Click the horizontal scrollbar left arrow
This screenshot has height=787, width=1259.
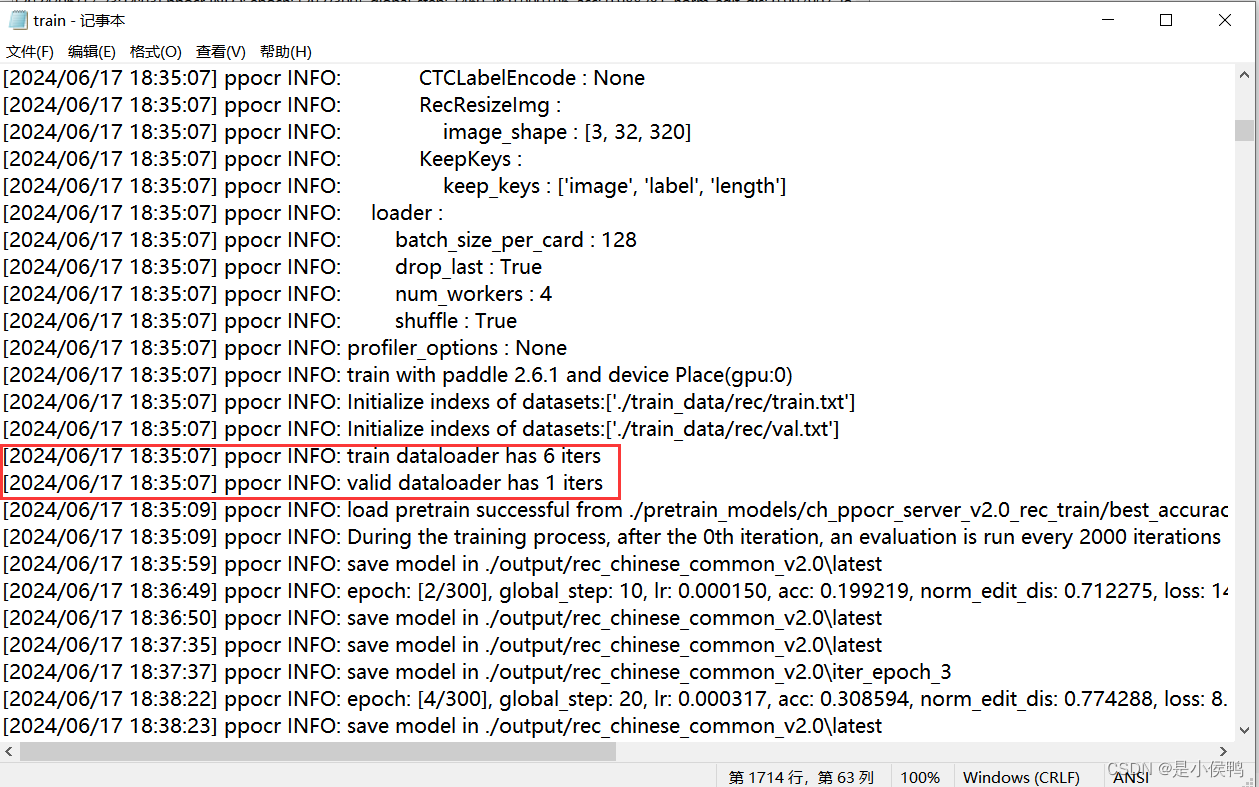click(8, 751)
